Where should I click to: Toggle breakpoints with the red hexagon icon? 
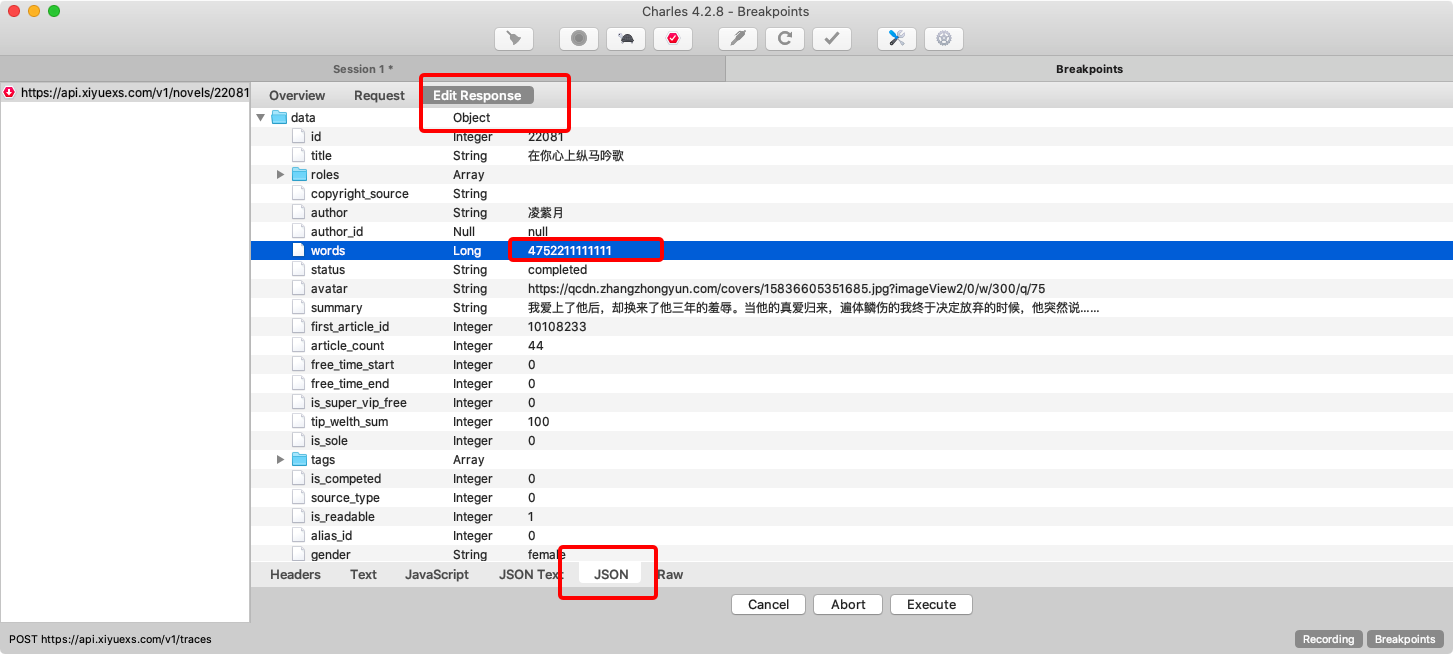coord(672,39)
